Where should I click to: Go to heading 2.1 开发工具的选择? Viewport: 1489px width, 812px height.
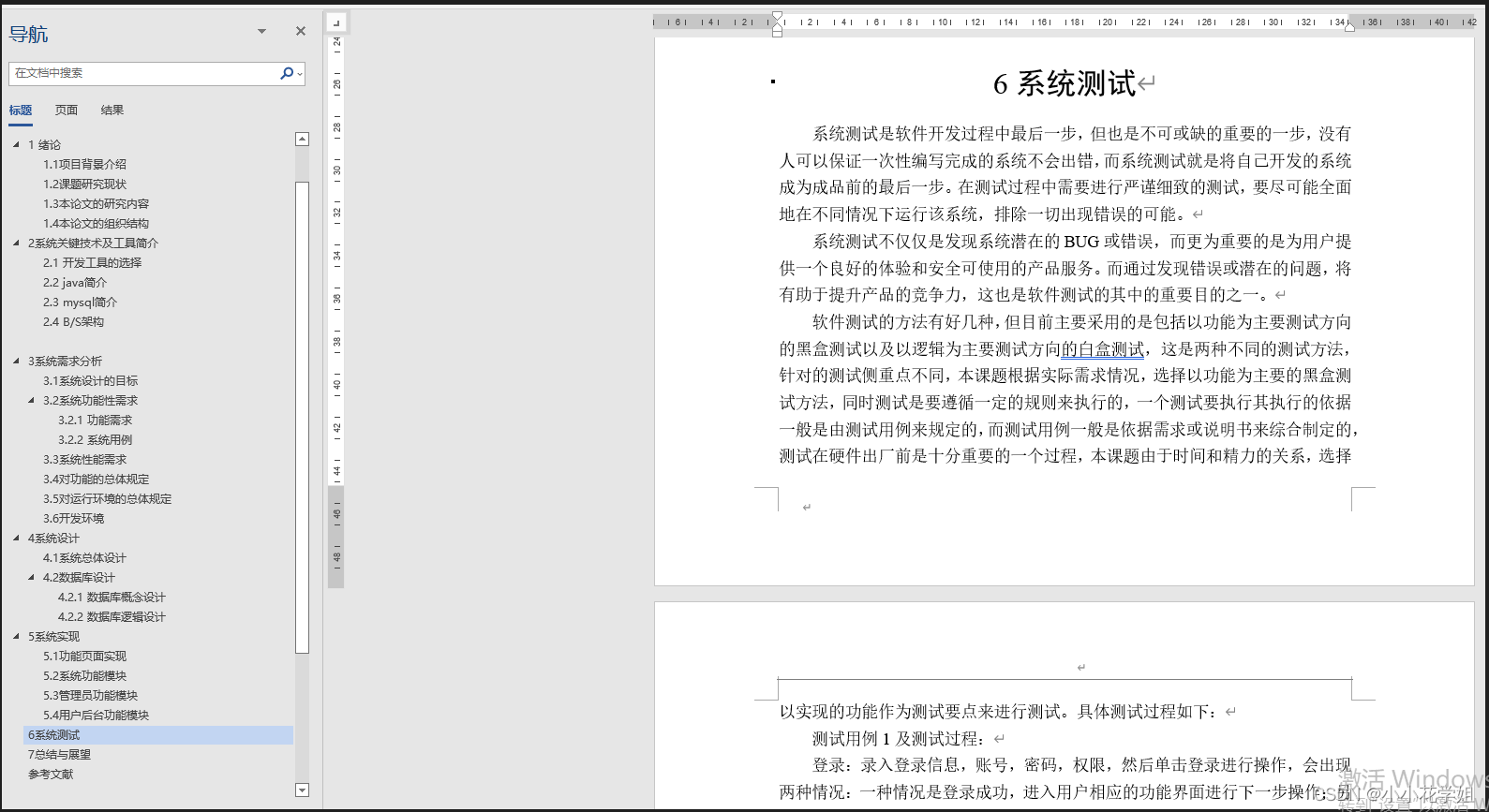pyautogui.click(x=92, y=262)
